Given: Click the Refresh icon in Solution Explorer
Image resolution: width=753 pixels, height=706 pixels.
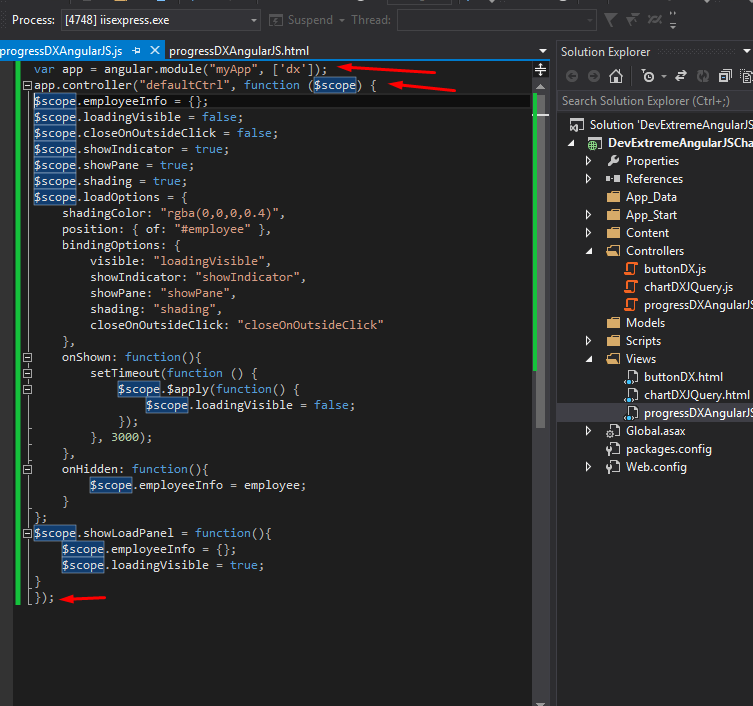Looking at the screenshot, I should [703, 76].
